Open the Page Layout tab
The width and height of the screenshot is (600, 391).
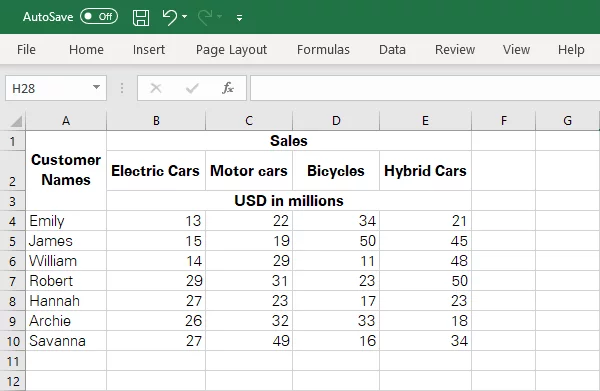[x=232, y=50]
